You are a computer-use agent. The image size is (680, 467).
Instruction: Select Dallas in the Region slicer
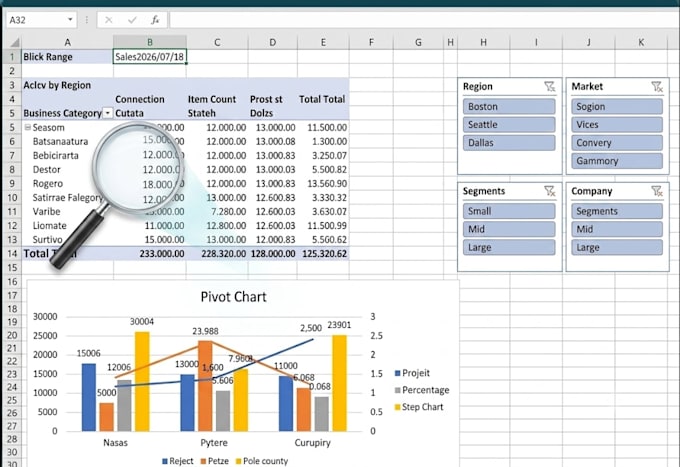[x=509, y=143]
